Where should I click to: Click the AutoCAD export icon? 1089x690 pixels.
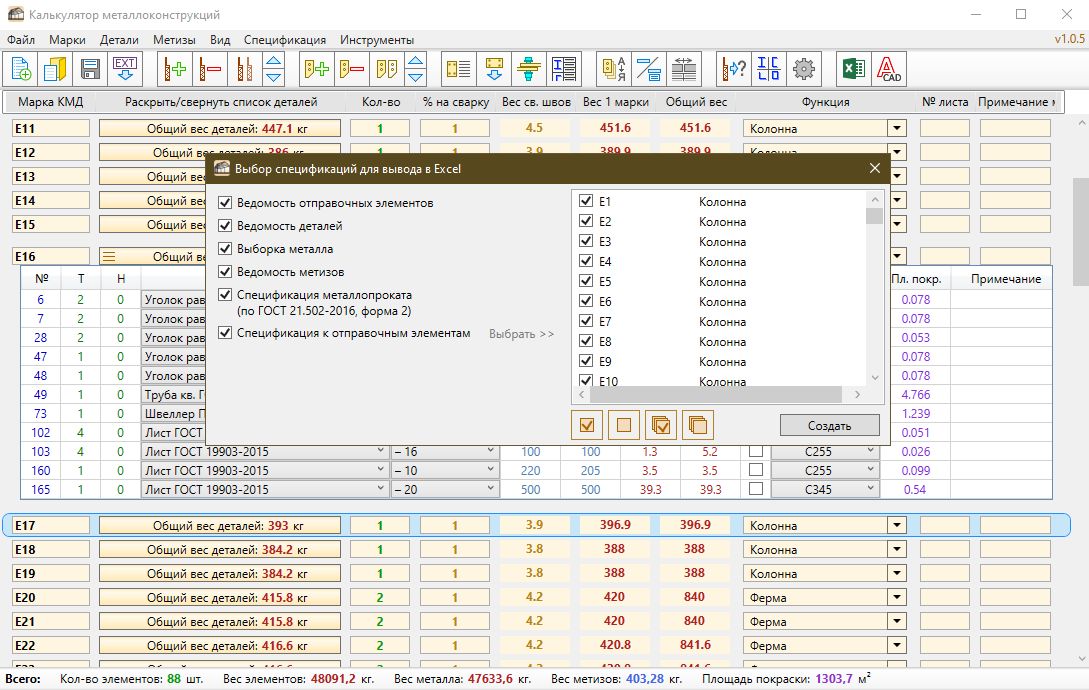point(889,69)
